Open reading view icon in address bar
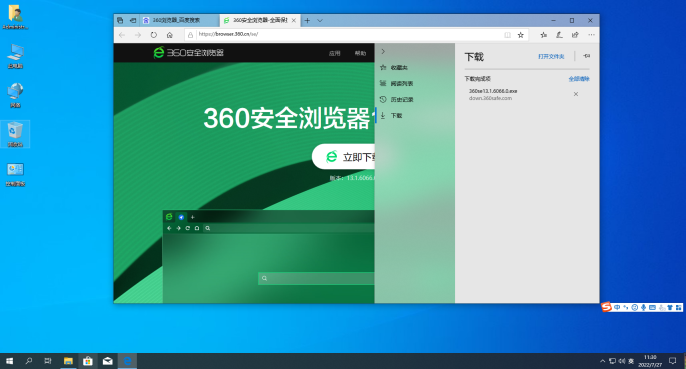The height and width of the screenshot is (369, 686). pyautogui.click(x=508, y=35)
